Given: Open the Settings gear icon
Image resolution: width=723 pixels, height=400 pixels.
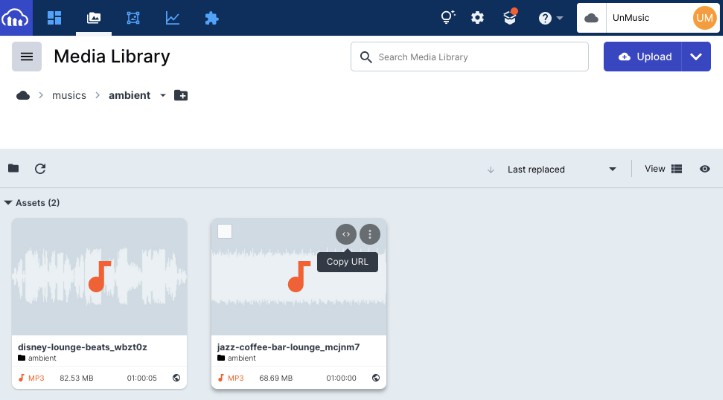Looking at the screenshot, I should [x=477, y=18].
